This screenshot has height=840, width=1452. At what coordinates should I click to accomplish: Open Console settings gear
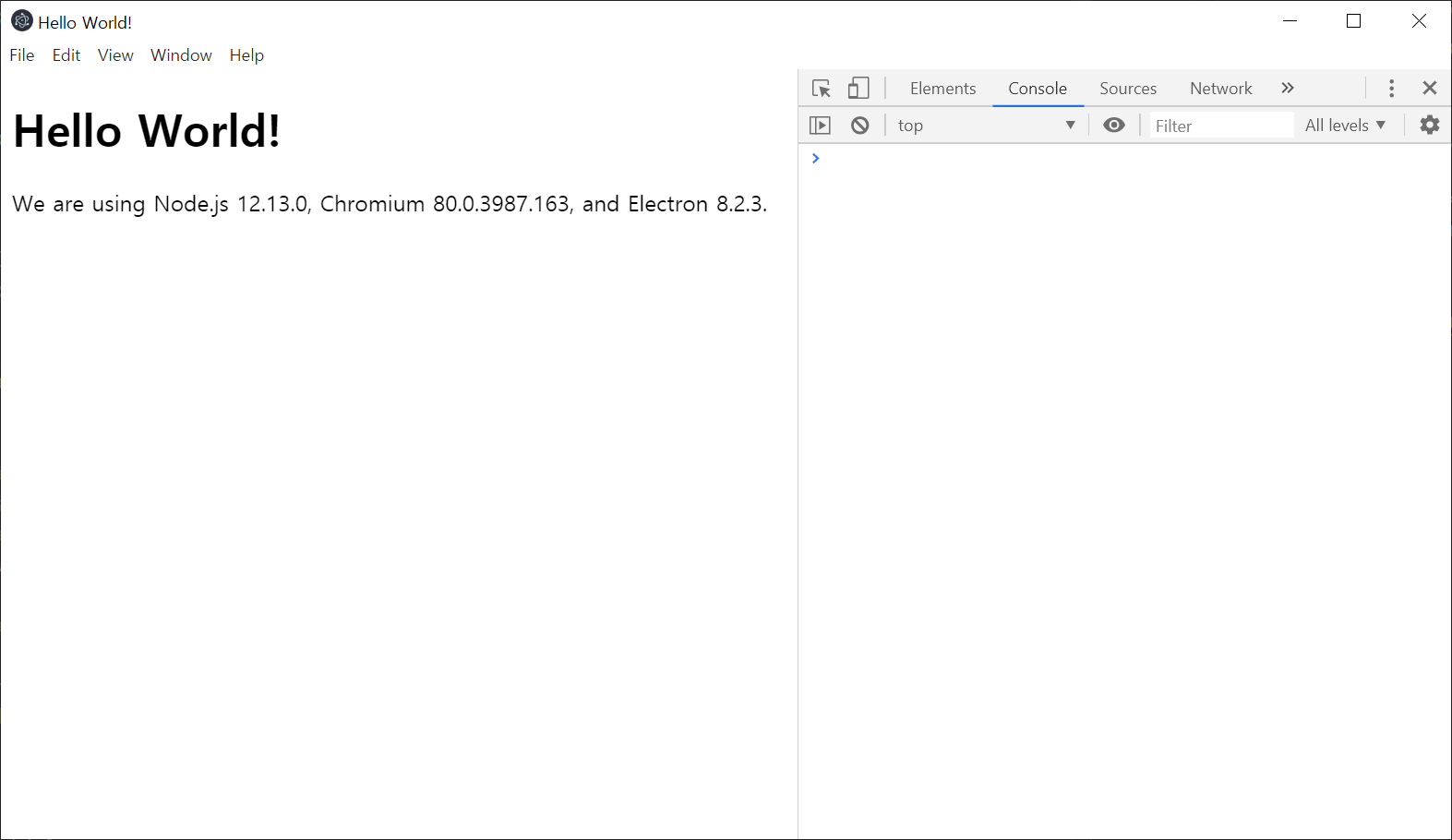pyautogui.click(x=1430, y=125)
